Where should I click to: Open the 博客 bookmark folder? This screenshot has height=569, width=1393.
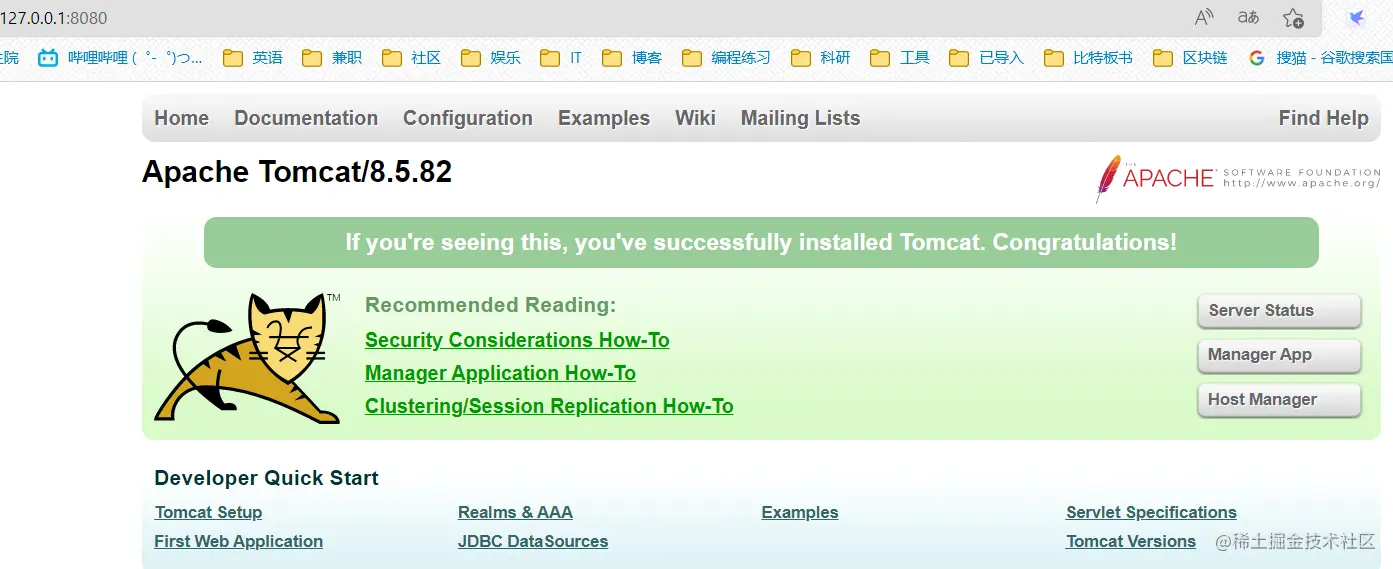click(x=632, y=58)
